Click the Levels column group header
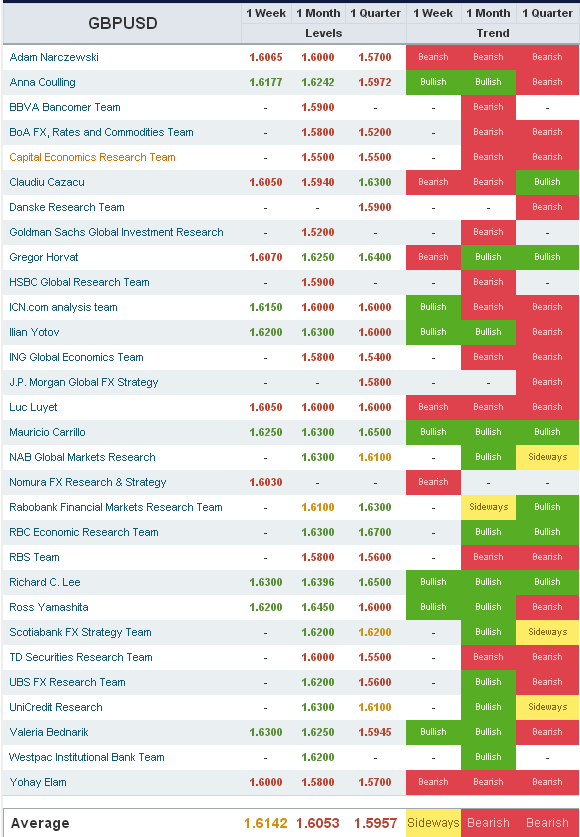The image size is (580, 837). point(323,33)
